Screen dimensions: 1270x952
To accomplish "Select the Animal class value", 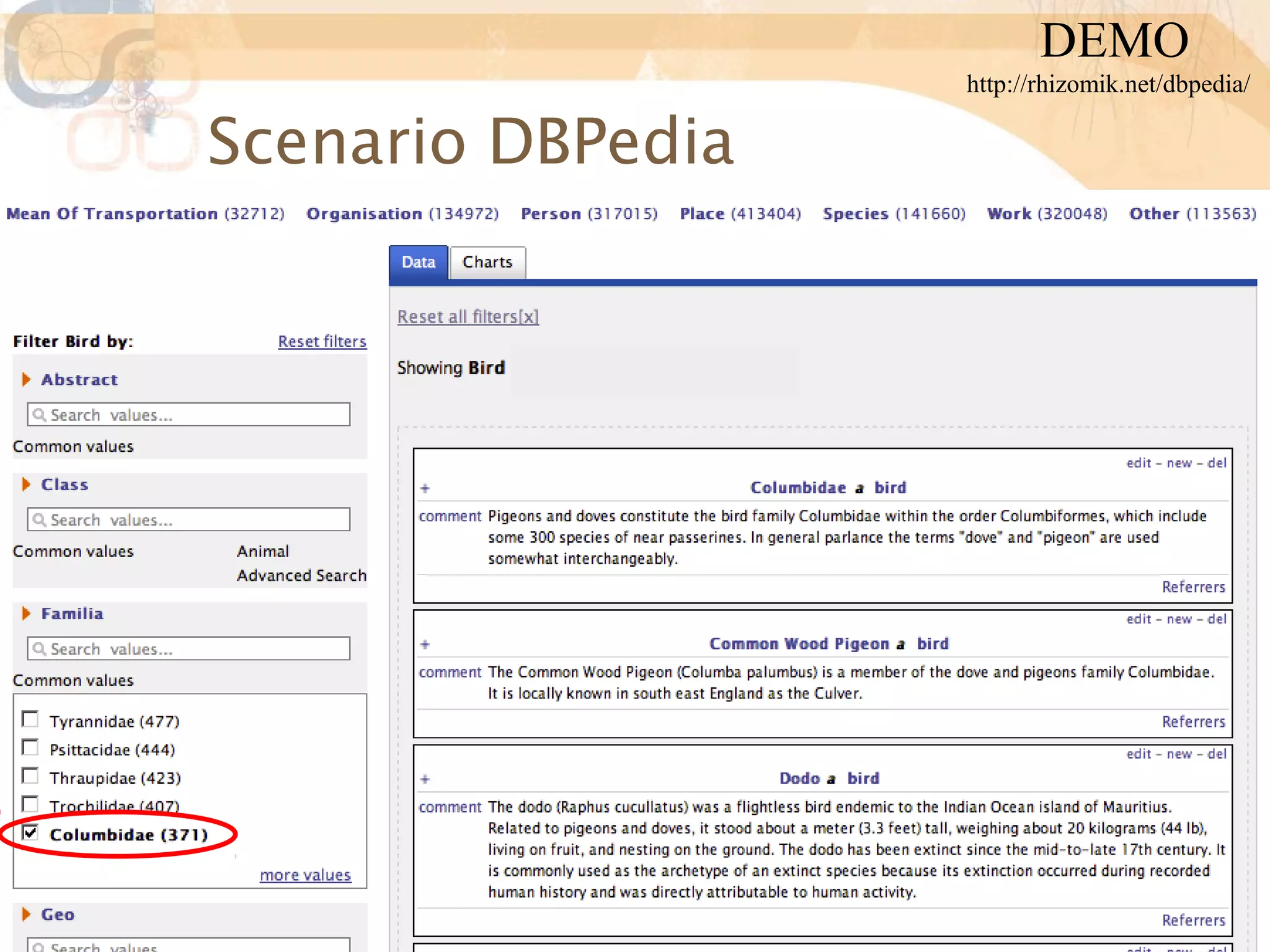I will (263, 552).
